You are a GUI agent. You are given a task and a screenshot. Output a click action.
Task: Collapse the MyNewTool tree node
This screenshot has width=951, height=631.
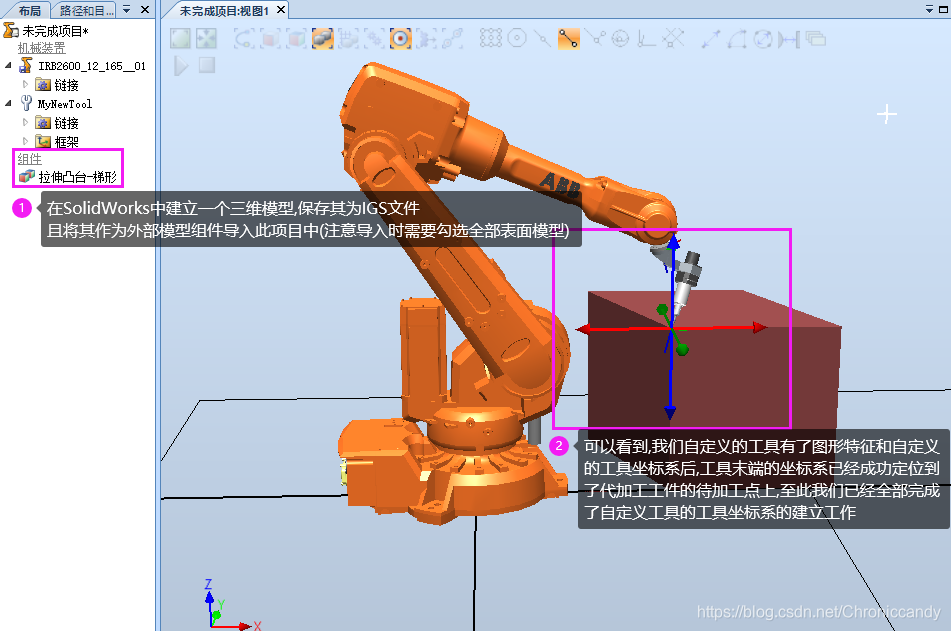(x=8, y=102)
